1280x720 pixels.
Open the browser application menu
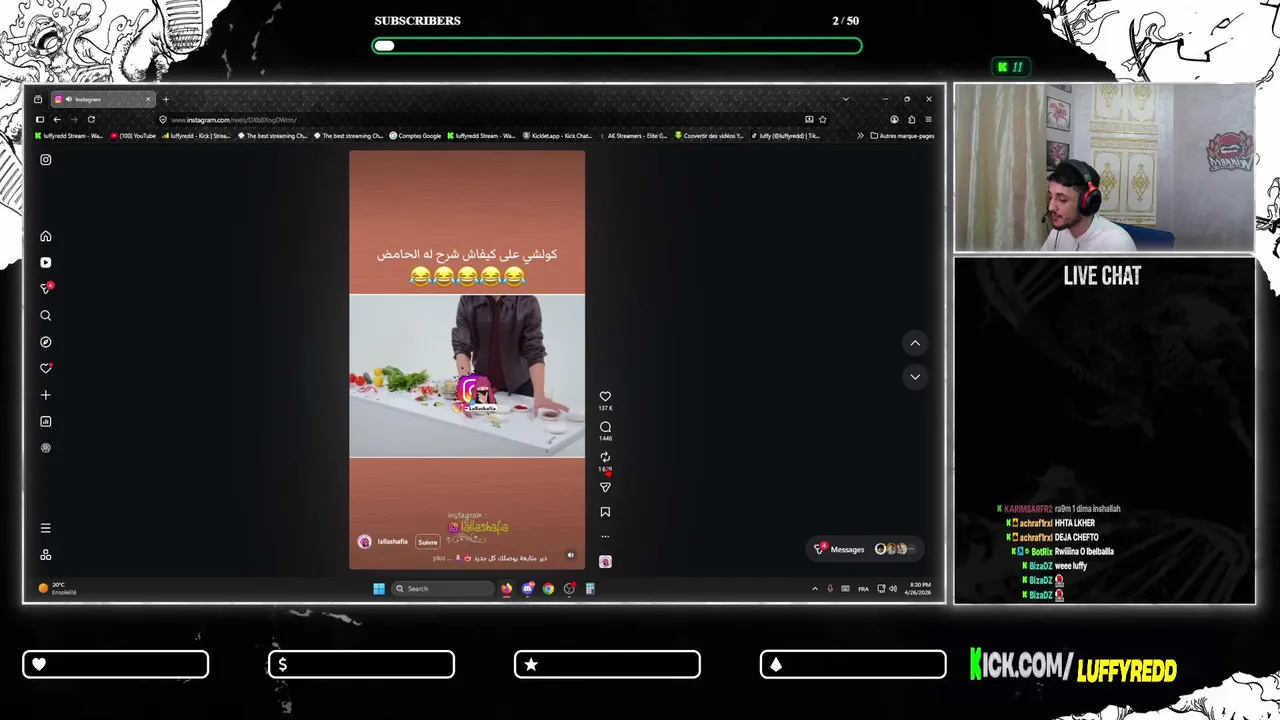point(928,120)
